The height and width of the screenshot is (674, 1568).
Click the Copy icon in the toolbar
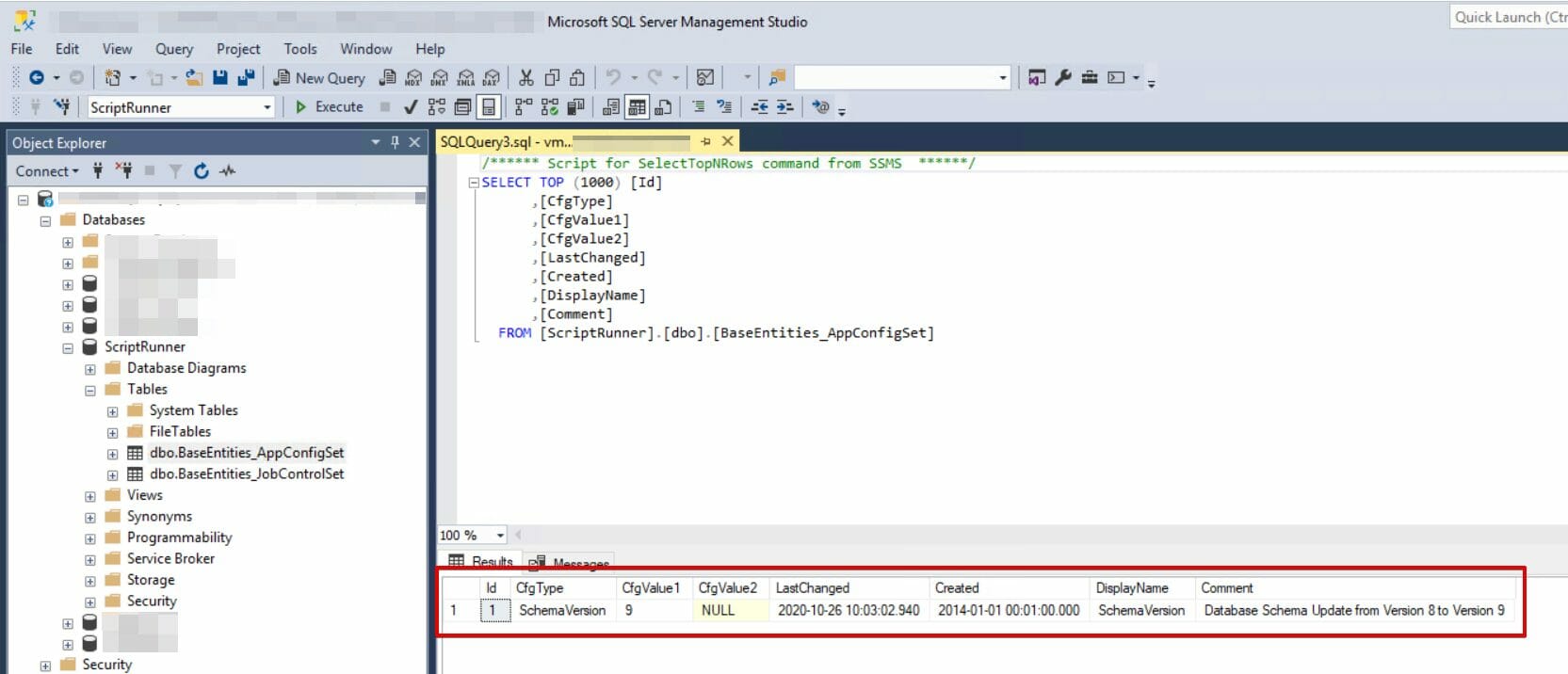[552, 78]
